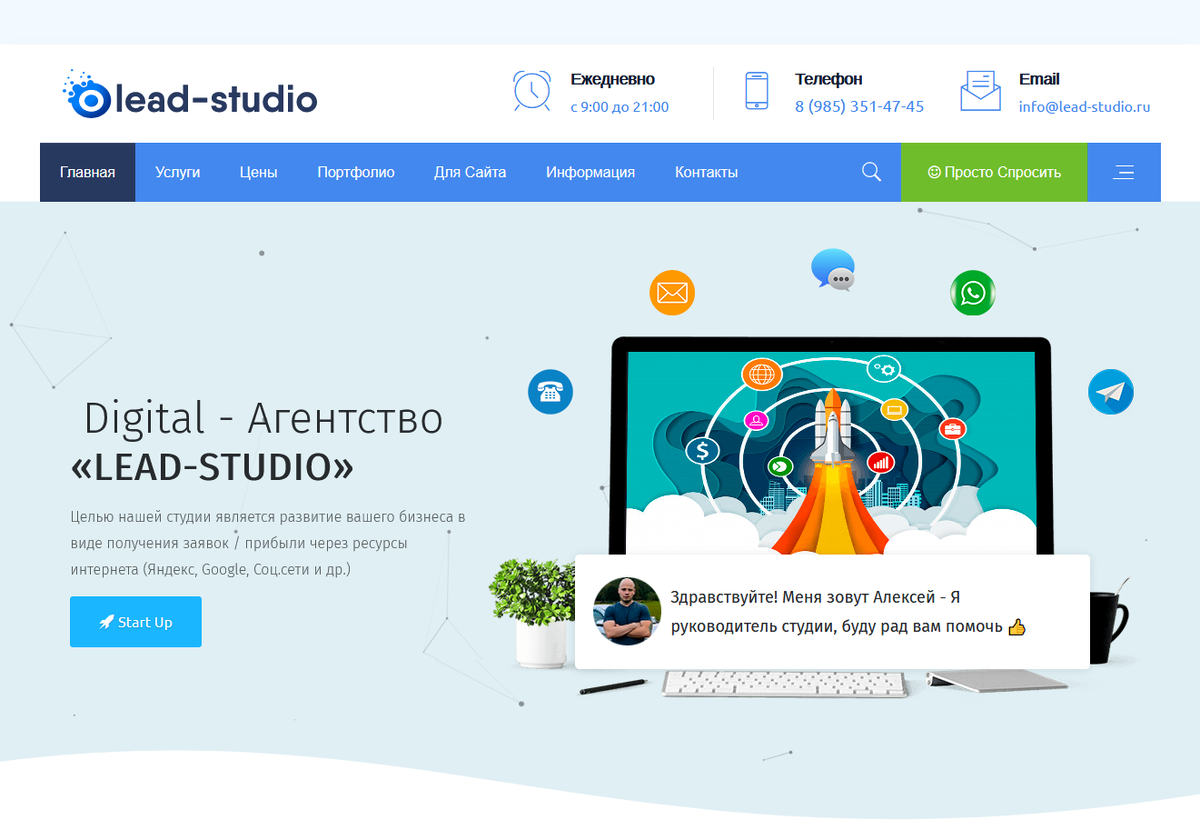Click the orange mail envelope circle icon
Screen dimensions: 1200x840
[x=672, y=293]
